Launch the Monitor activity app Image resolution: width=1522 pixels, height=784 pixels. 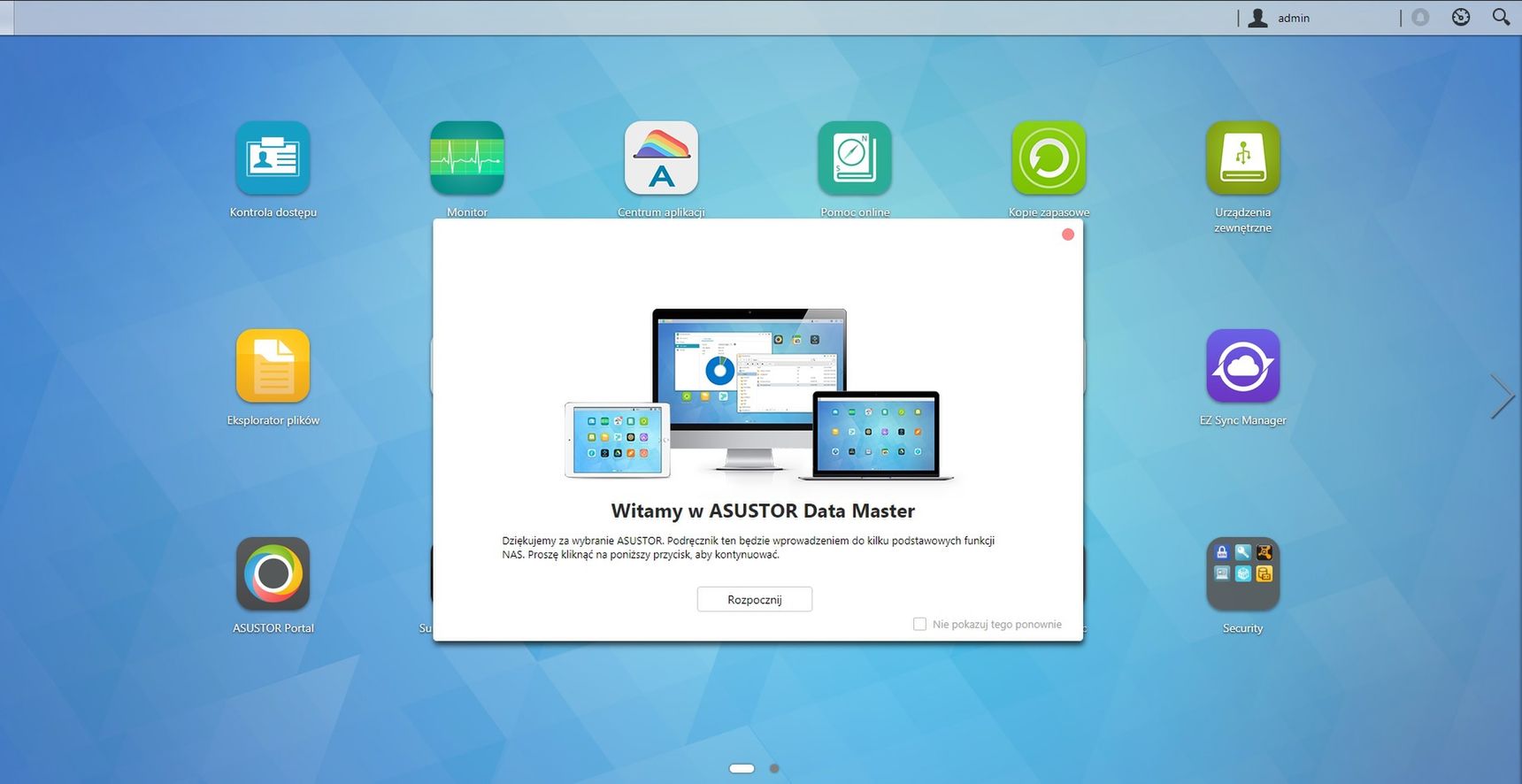coord(467,158)
